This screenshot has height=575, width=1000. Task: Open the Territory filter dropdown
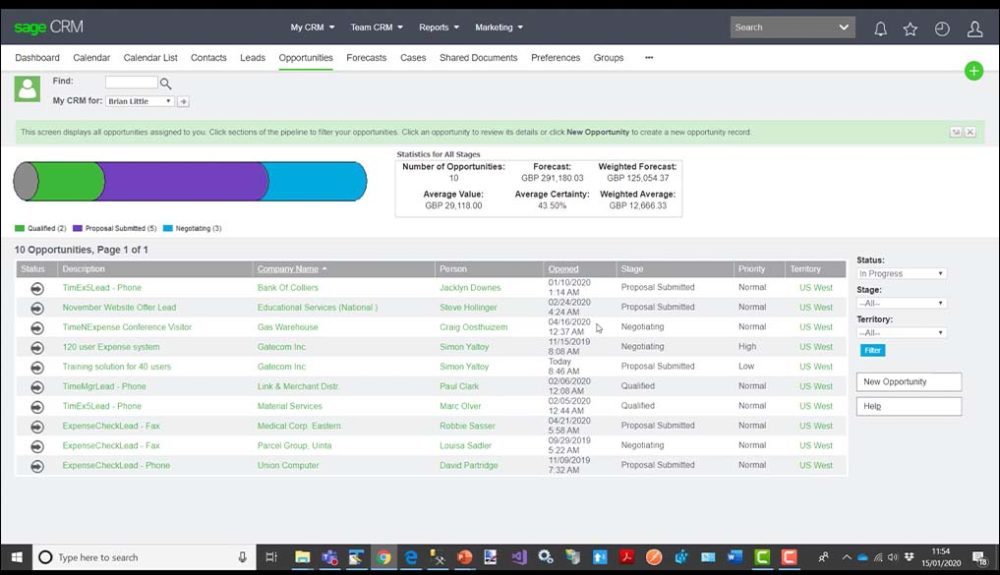click(x=901, y=333)
